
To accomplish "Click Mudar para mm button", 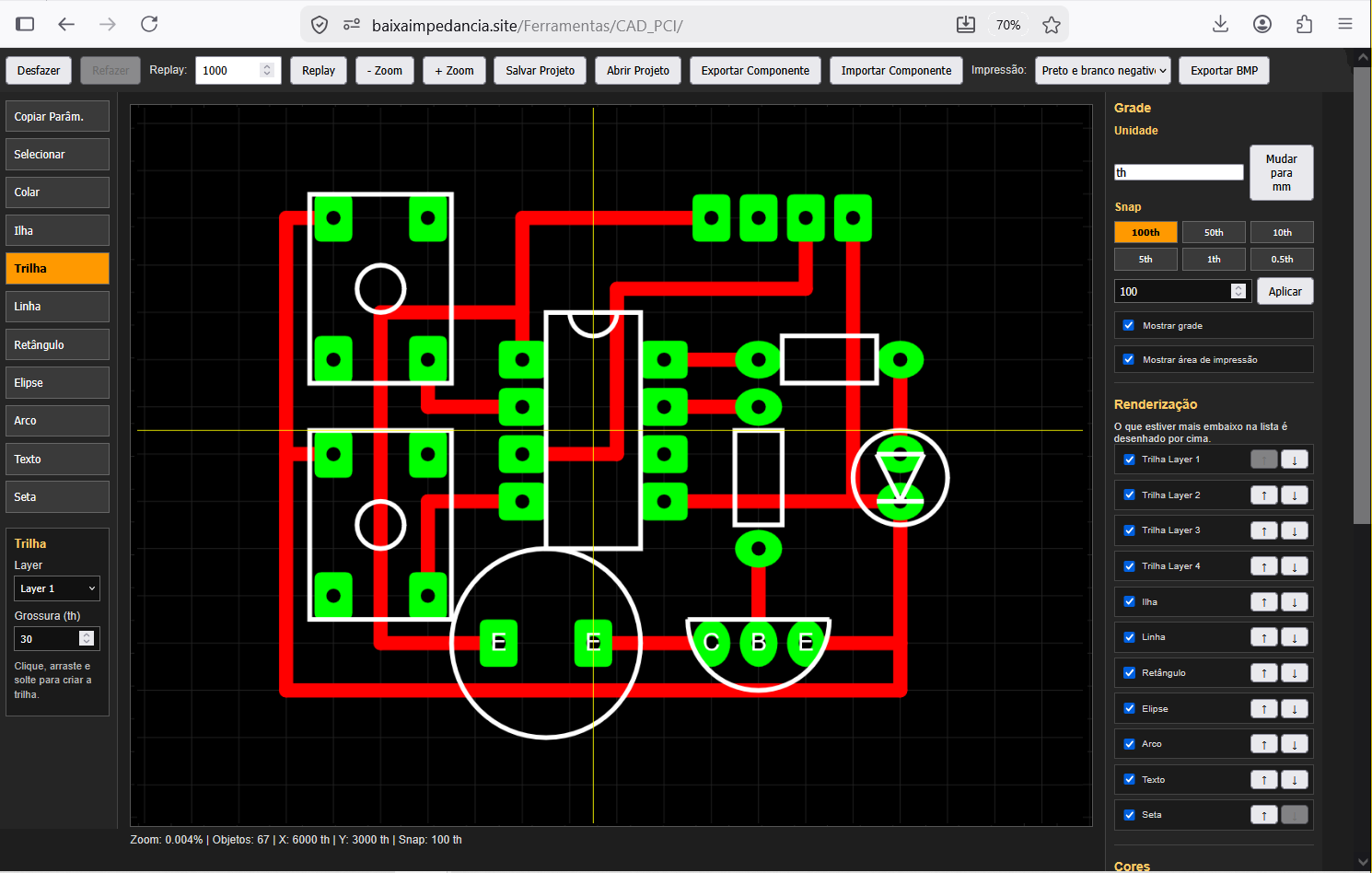I will pos(1281,173).
